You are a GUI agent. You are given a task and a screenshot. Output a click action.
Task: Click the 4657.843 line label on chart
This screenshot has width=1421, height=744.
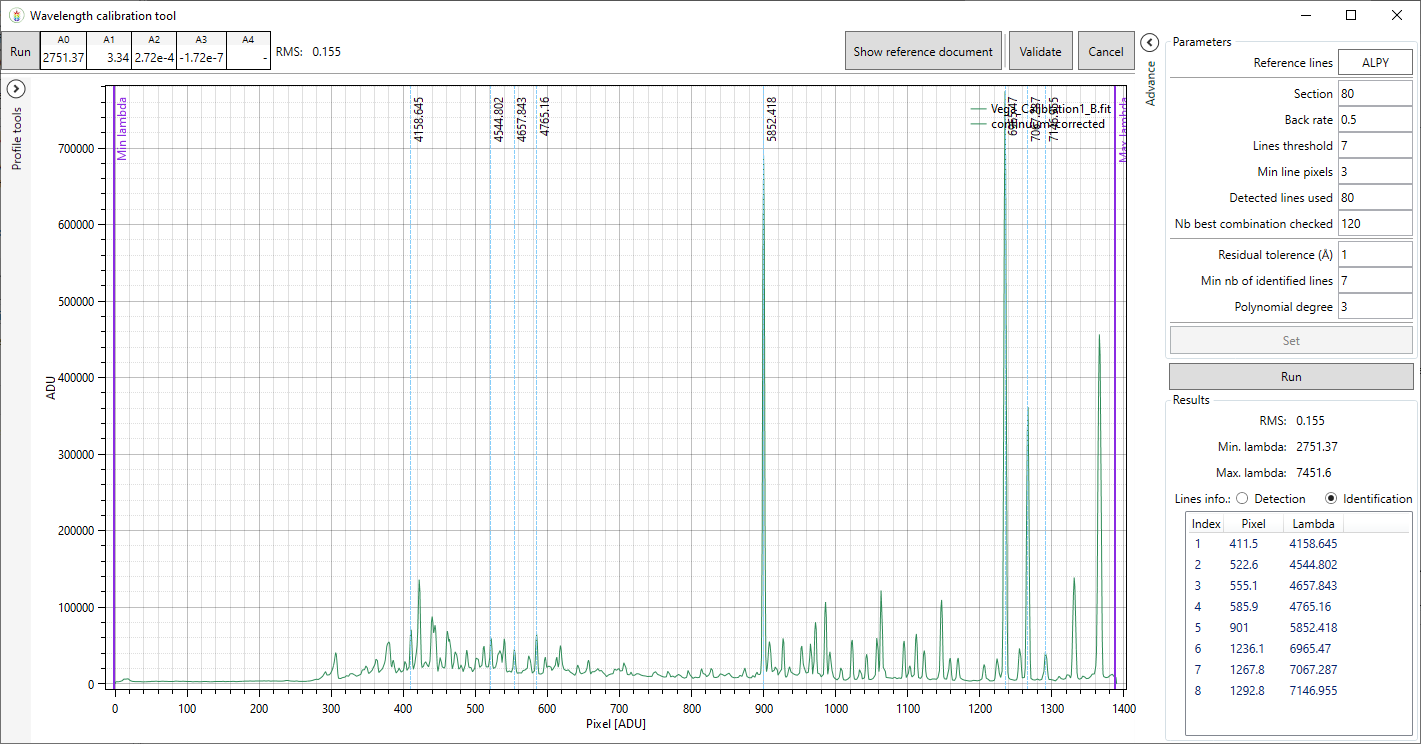point(522,119)
